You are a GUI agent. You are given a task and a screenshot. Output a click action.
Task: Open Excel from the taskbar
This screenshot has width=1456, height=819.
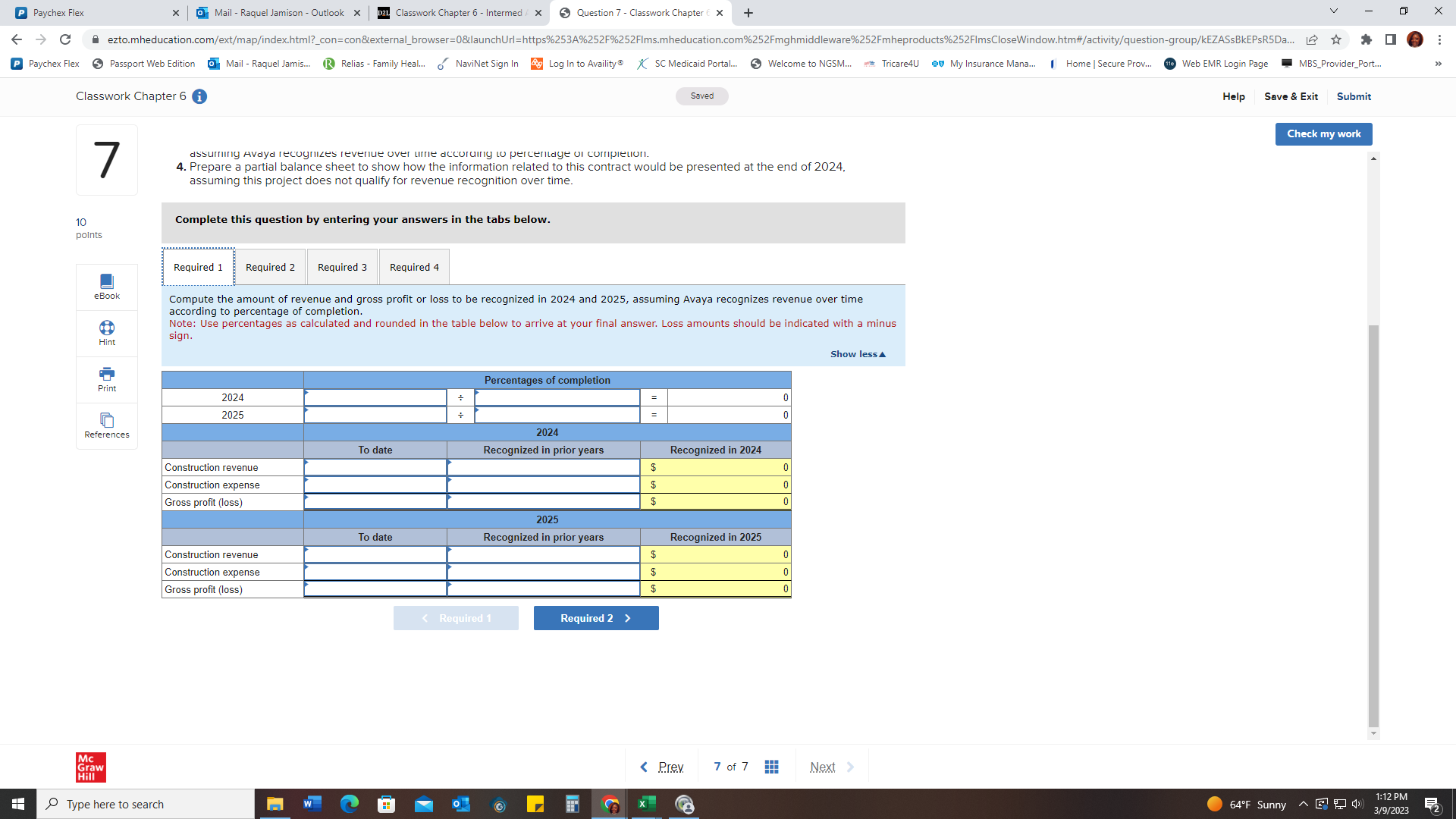point(647,804)
